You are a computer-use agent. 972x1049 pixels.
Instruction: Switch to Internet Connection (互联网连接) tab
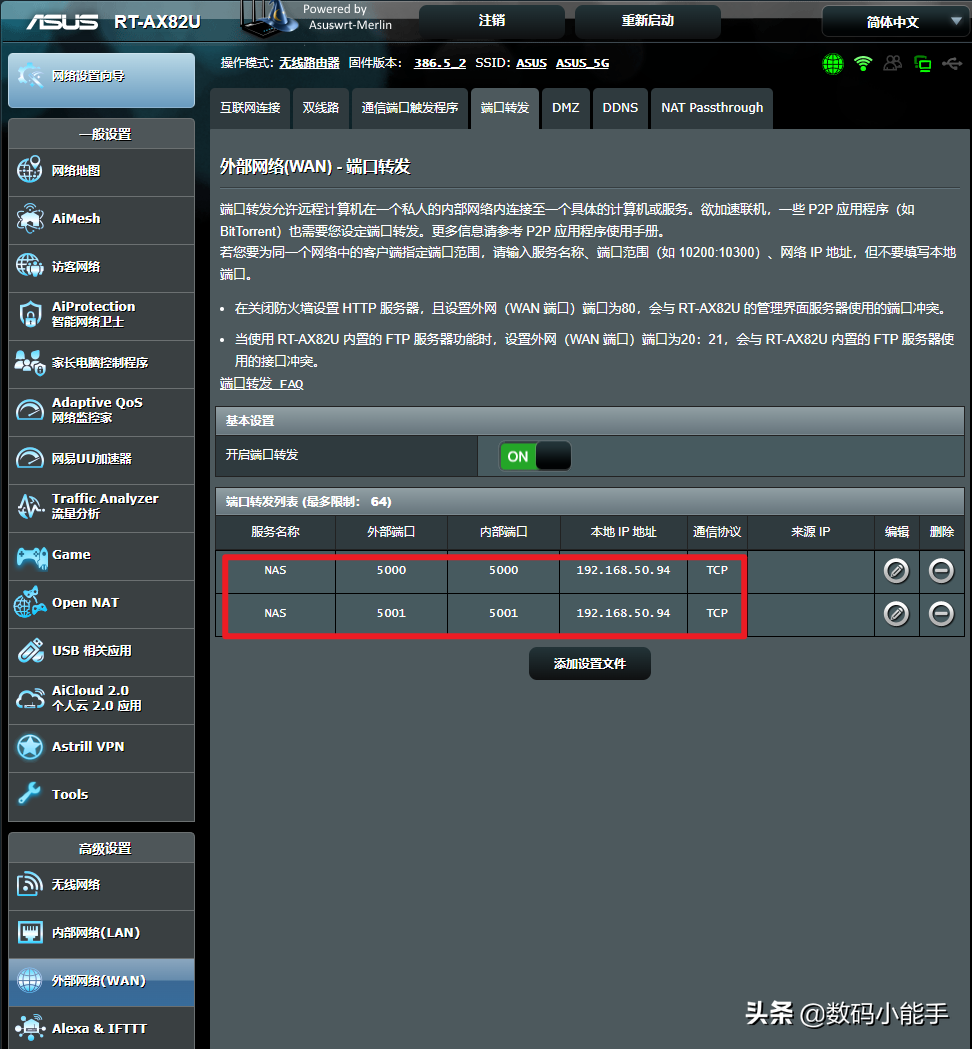(x=250, y=108)
